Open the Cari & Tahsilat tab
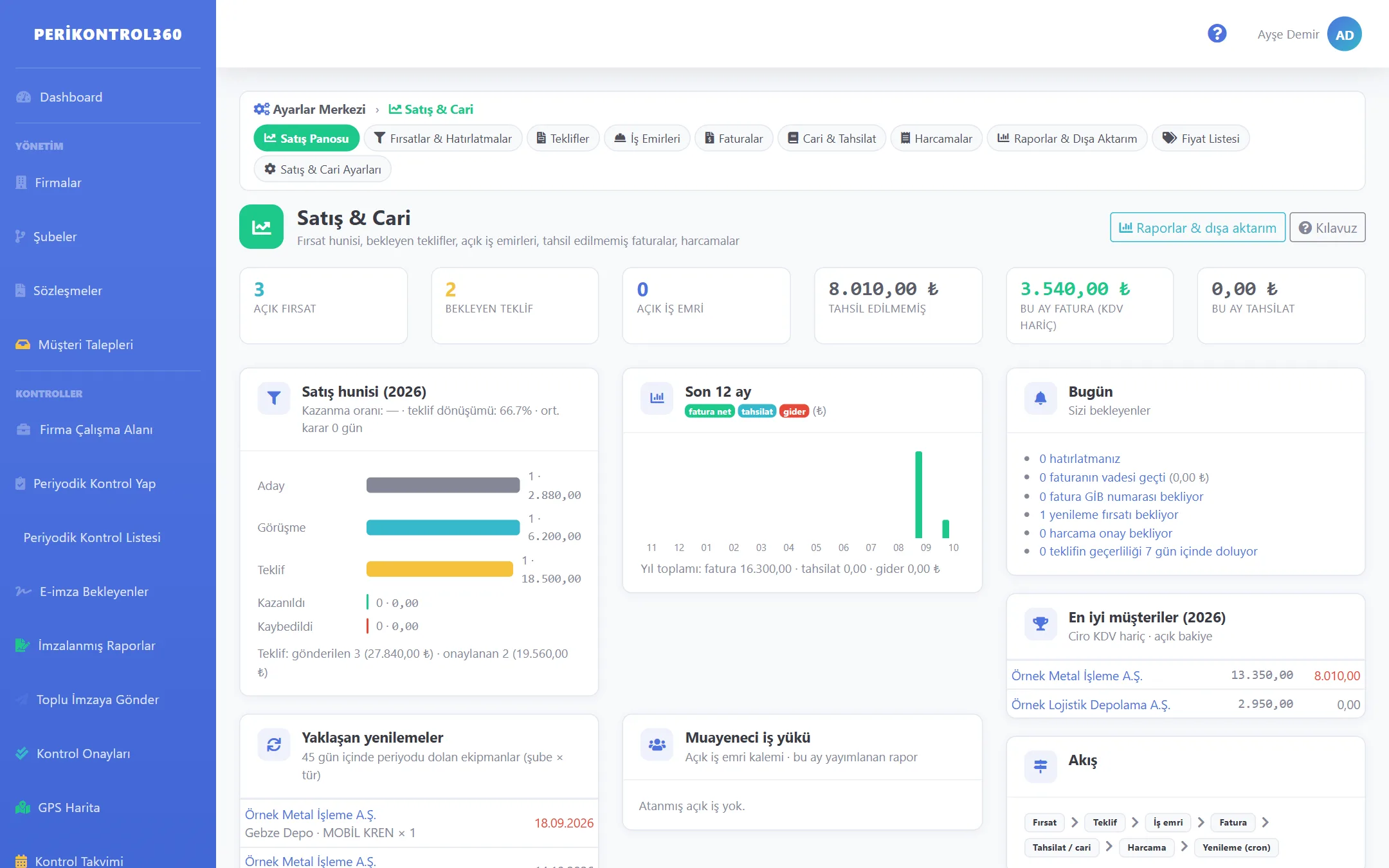The width and height of the screenshot is (1389, 868). pyautogui.click(x=832, y=138)
